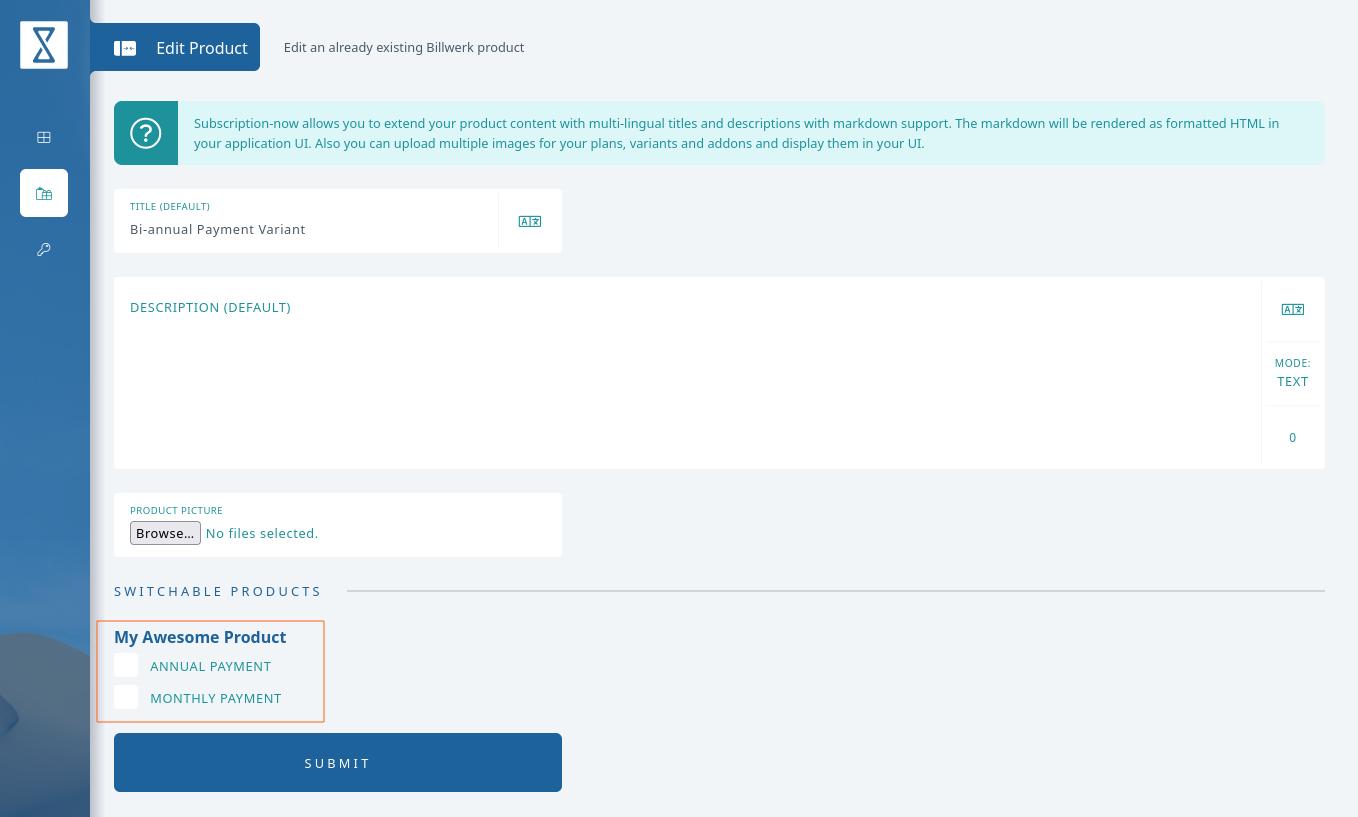Open the translation icon beside Title field
This screenshot has height=817, width=1358.
tap(530, 221)
